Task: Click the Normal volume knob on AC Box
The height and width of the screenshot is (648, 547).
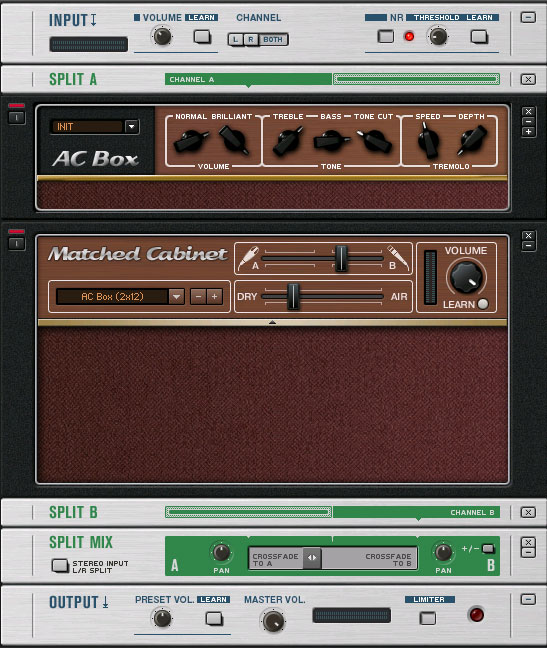Action: 192,141
